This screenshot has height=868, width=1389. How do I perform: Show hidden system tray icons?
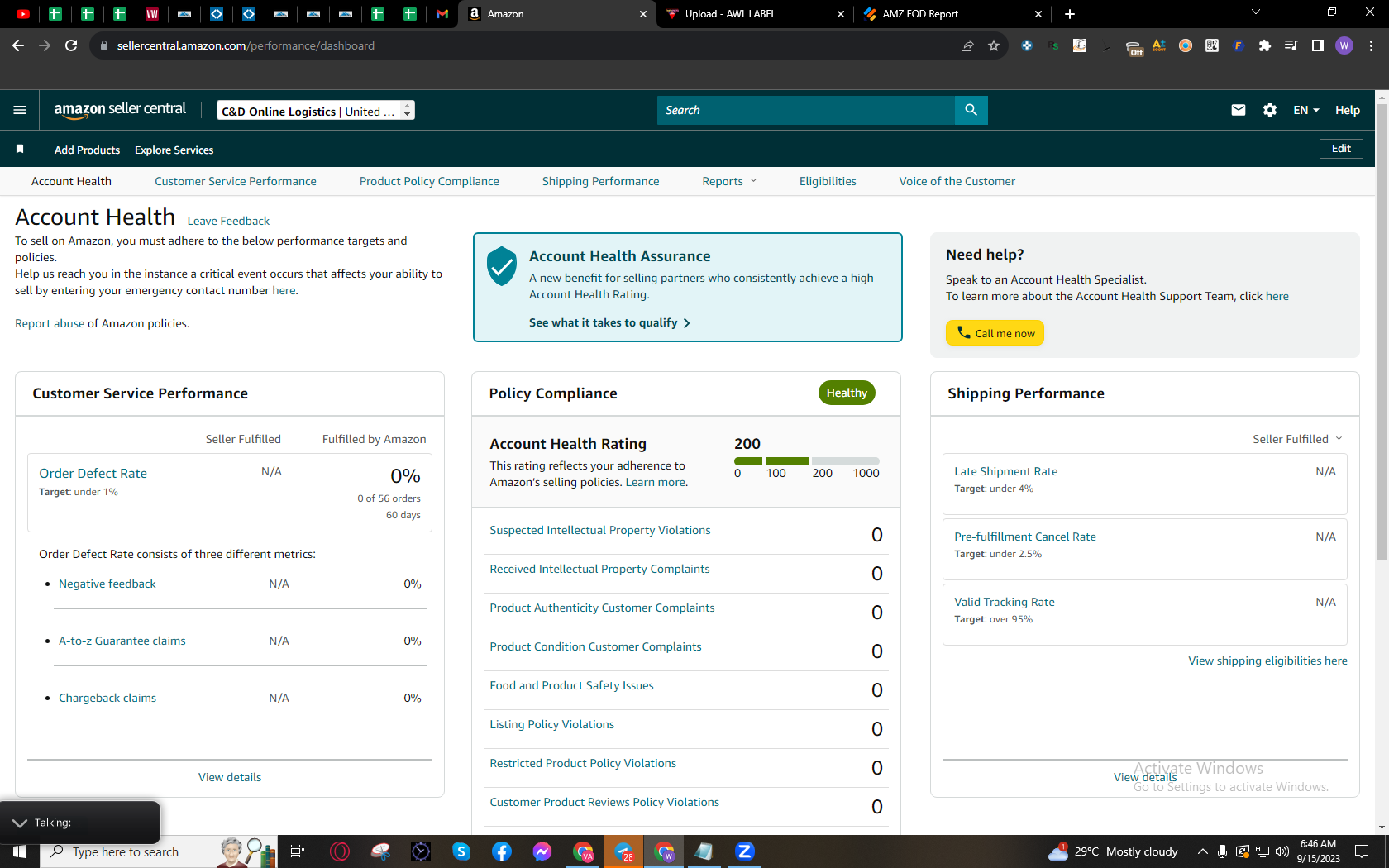(x=1202, y=851)
